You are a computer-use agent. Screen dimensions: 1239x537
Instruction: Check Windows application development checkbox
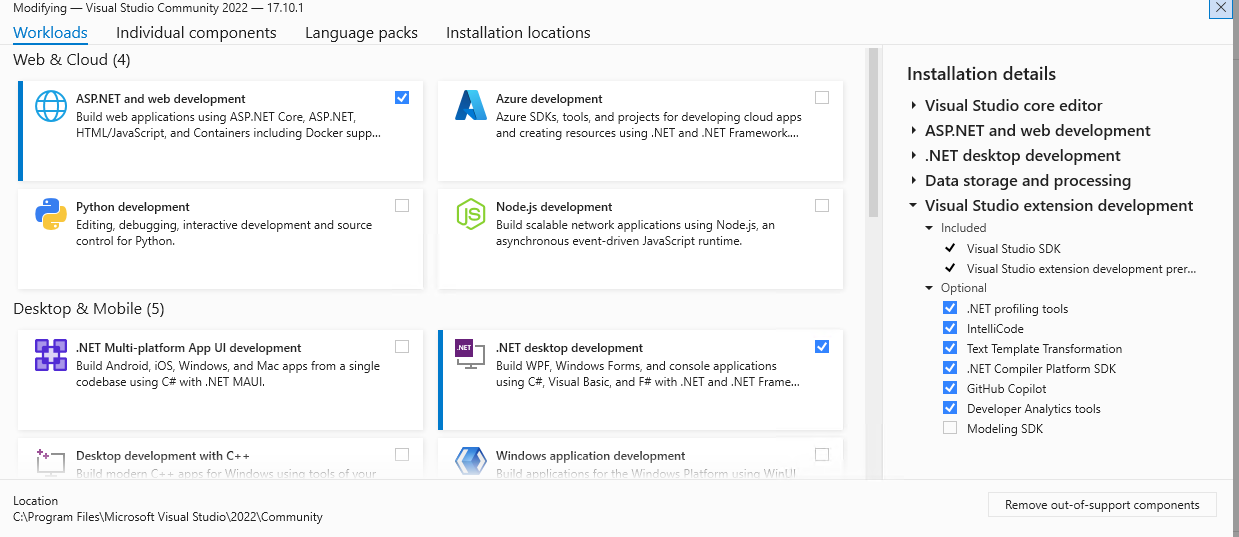pyautogui.click(x=822, y=454)
